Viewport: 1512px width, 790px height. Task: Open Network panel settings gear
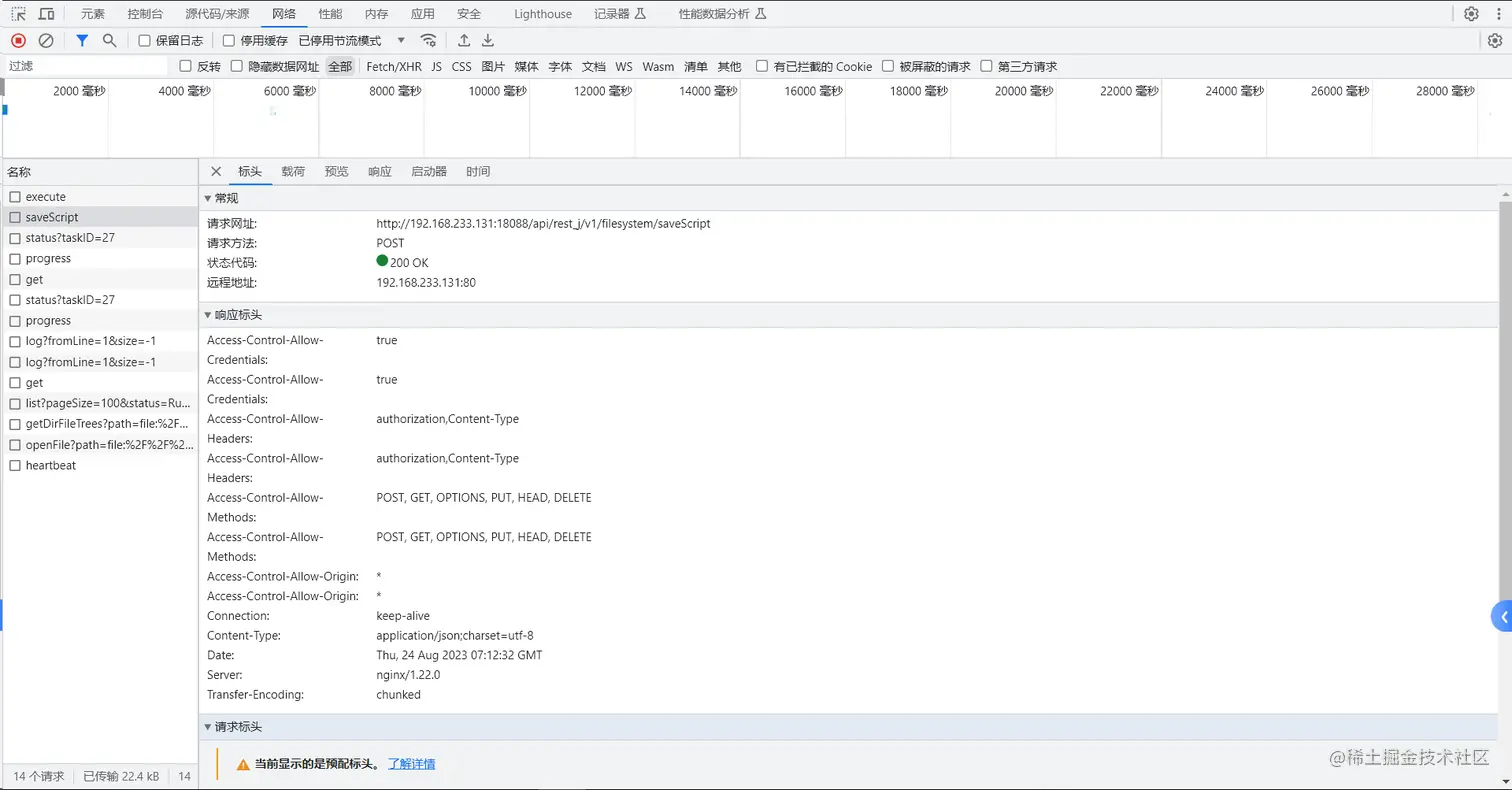pyautogui.click(x=1495, y=40)
